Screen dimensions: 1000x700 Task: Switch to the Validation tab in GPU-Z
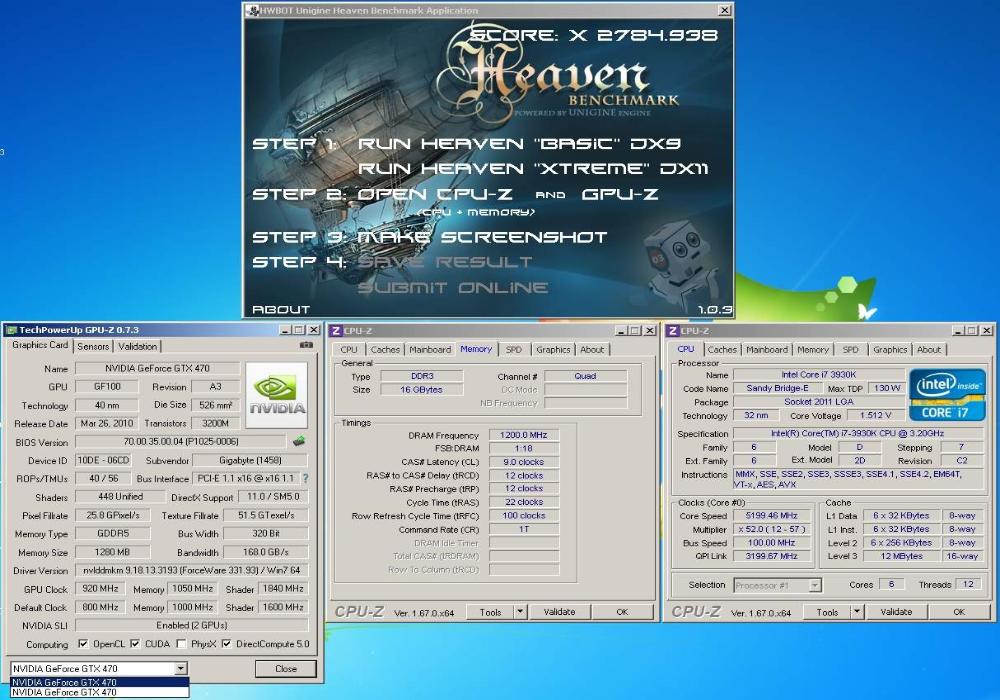click(138, 346)
